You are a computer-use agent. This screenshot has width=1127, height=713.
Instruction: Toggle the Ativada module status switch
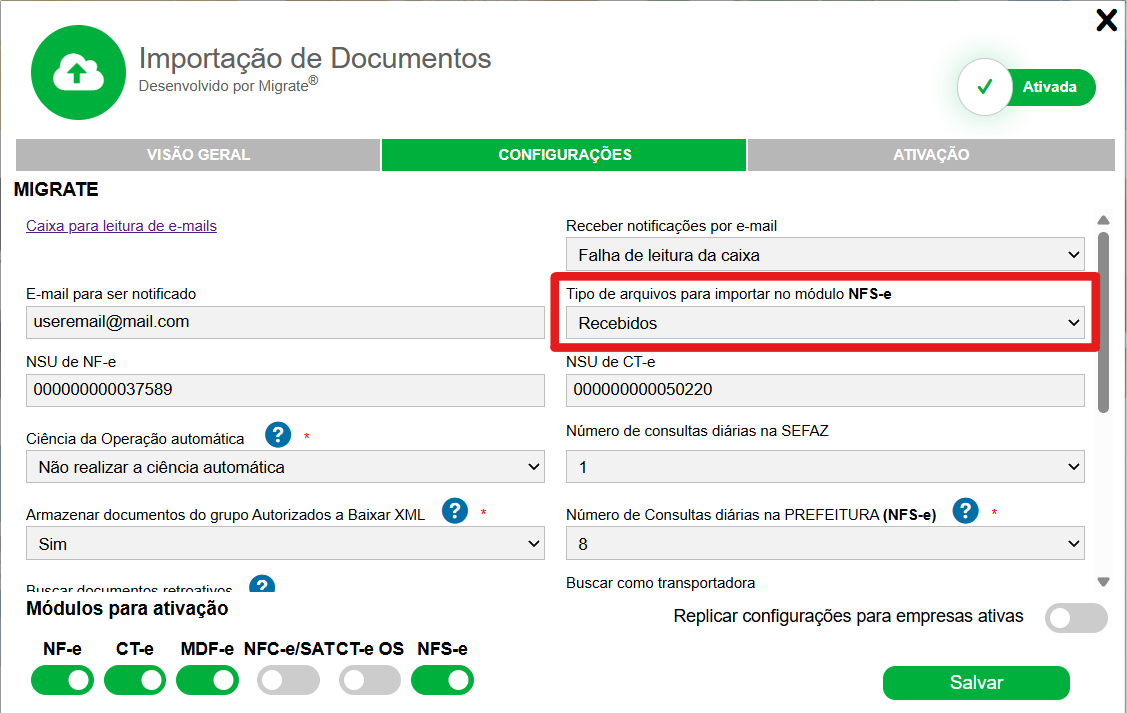click(1027, 88)
